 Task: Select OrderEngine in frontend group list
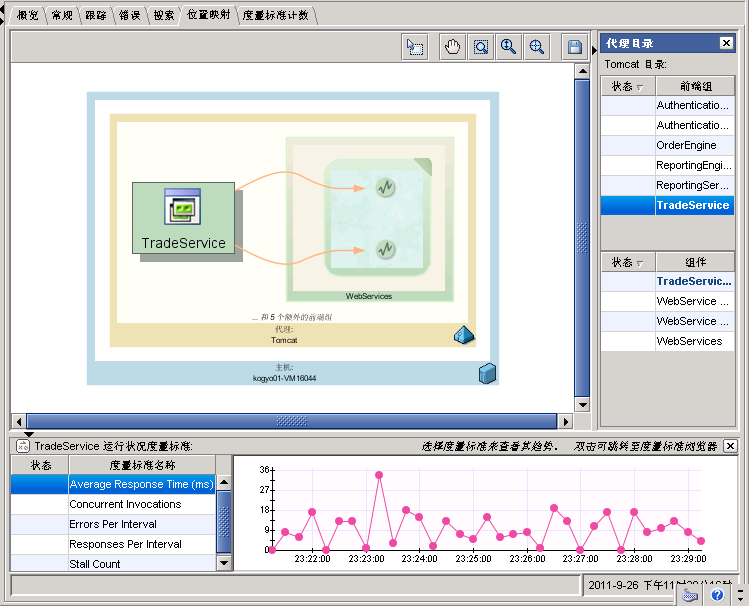point(668,145)
